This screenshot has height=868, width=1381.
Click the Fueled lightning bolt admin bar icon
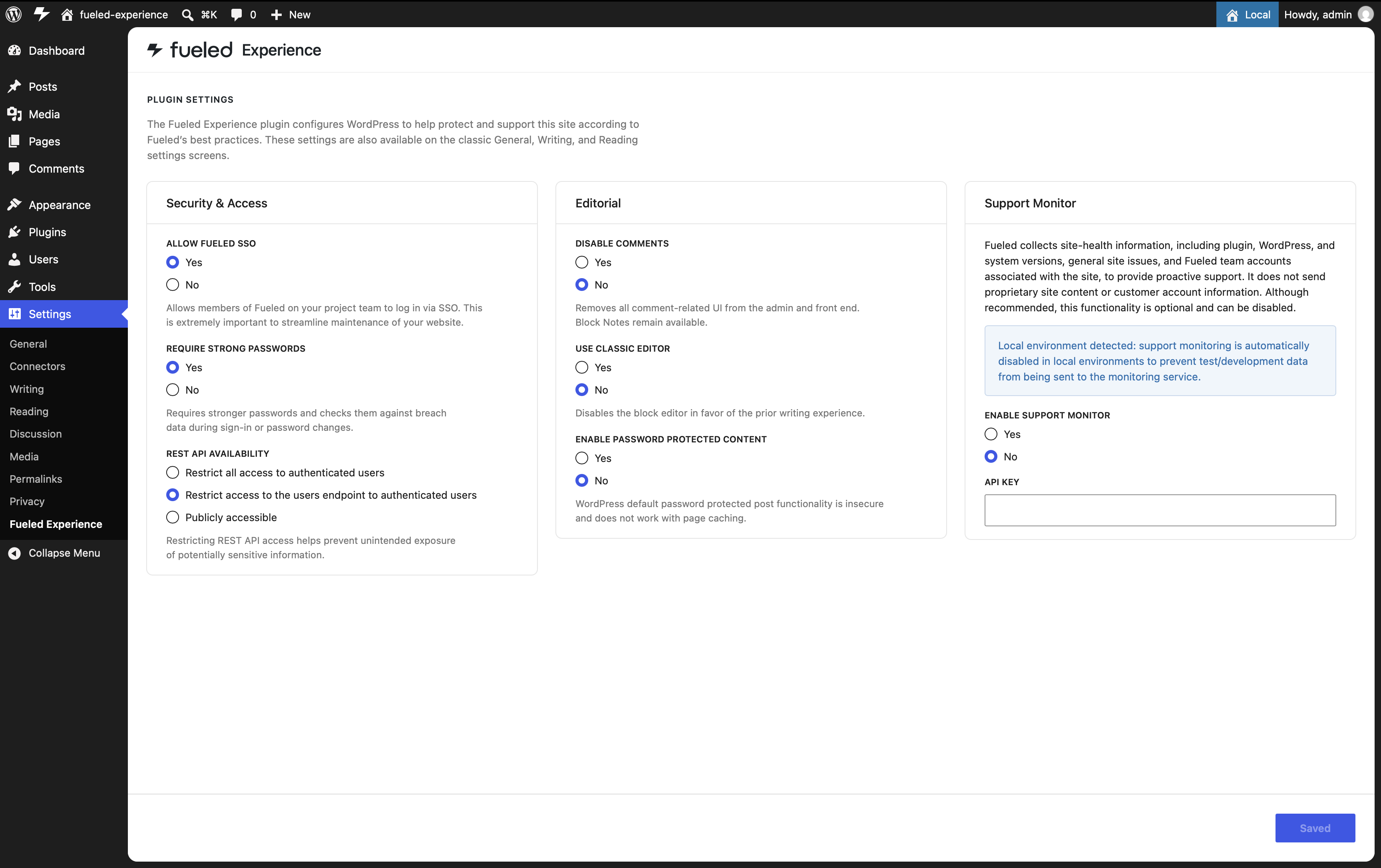click(x=41, y=14)
